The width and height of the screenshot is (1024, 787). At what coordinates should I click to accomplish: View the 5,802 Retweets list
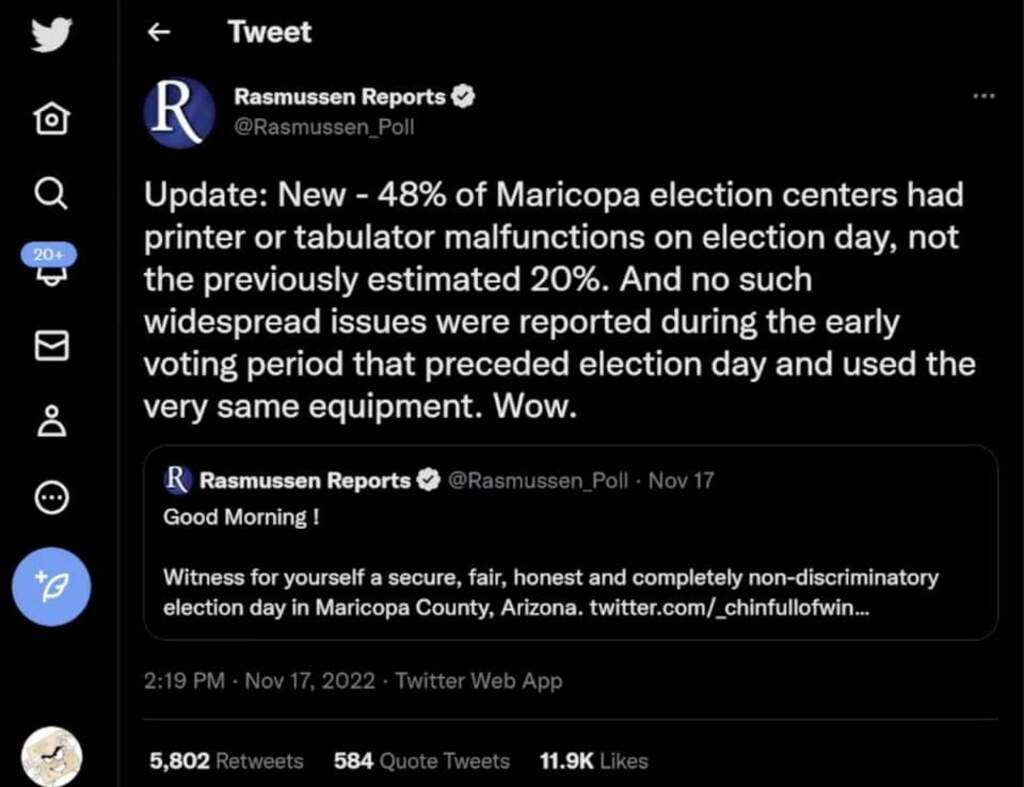coord(226,761)
